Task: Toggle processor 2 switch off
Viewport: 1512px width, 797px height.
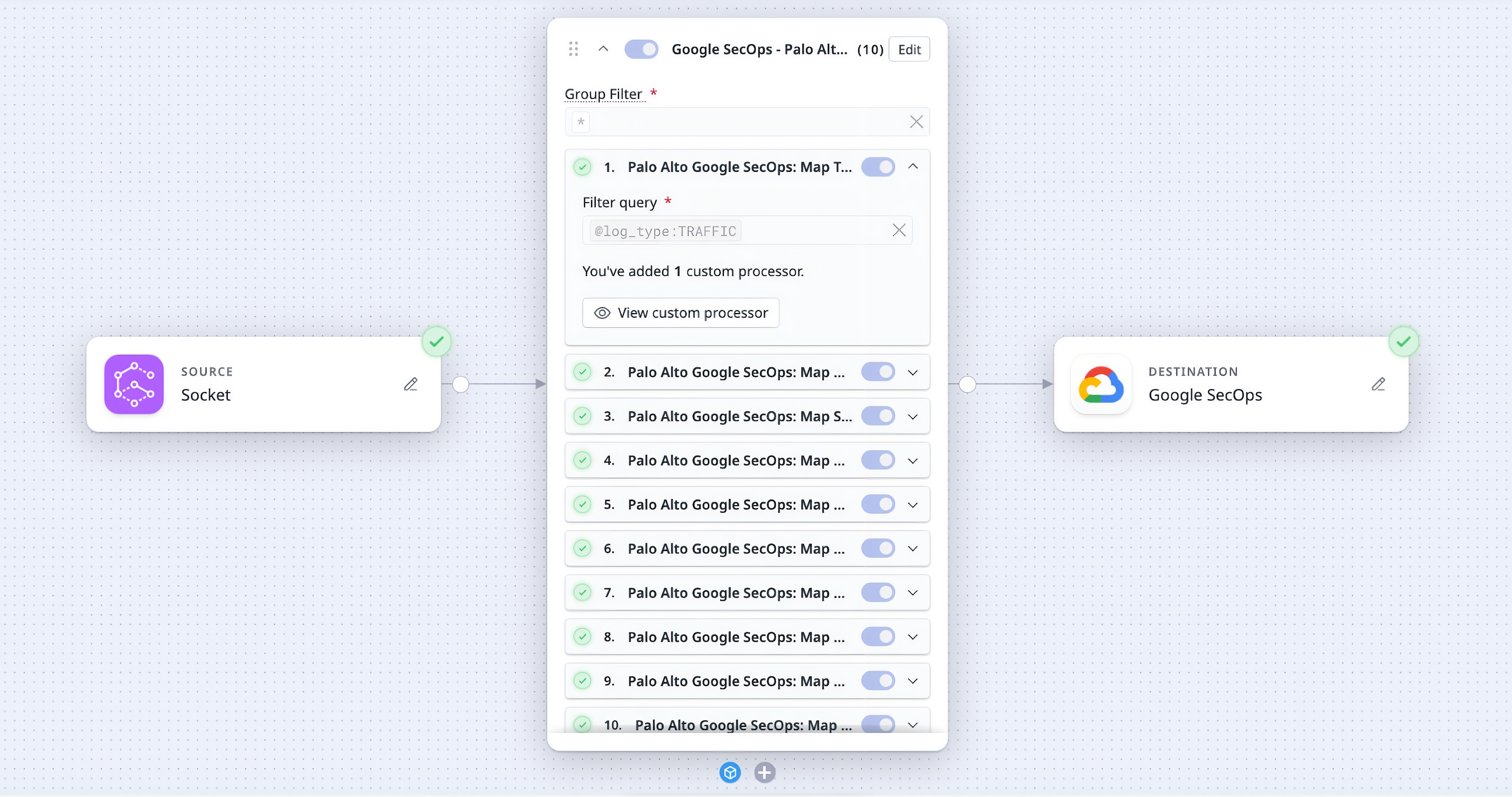Action: pyautogui.click(x=878, y=372)
